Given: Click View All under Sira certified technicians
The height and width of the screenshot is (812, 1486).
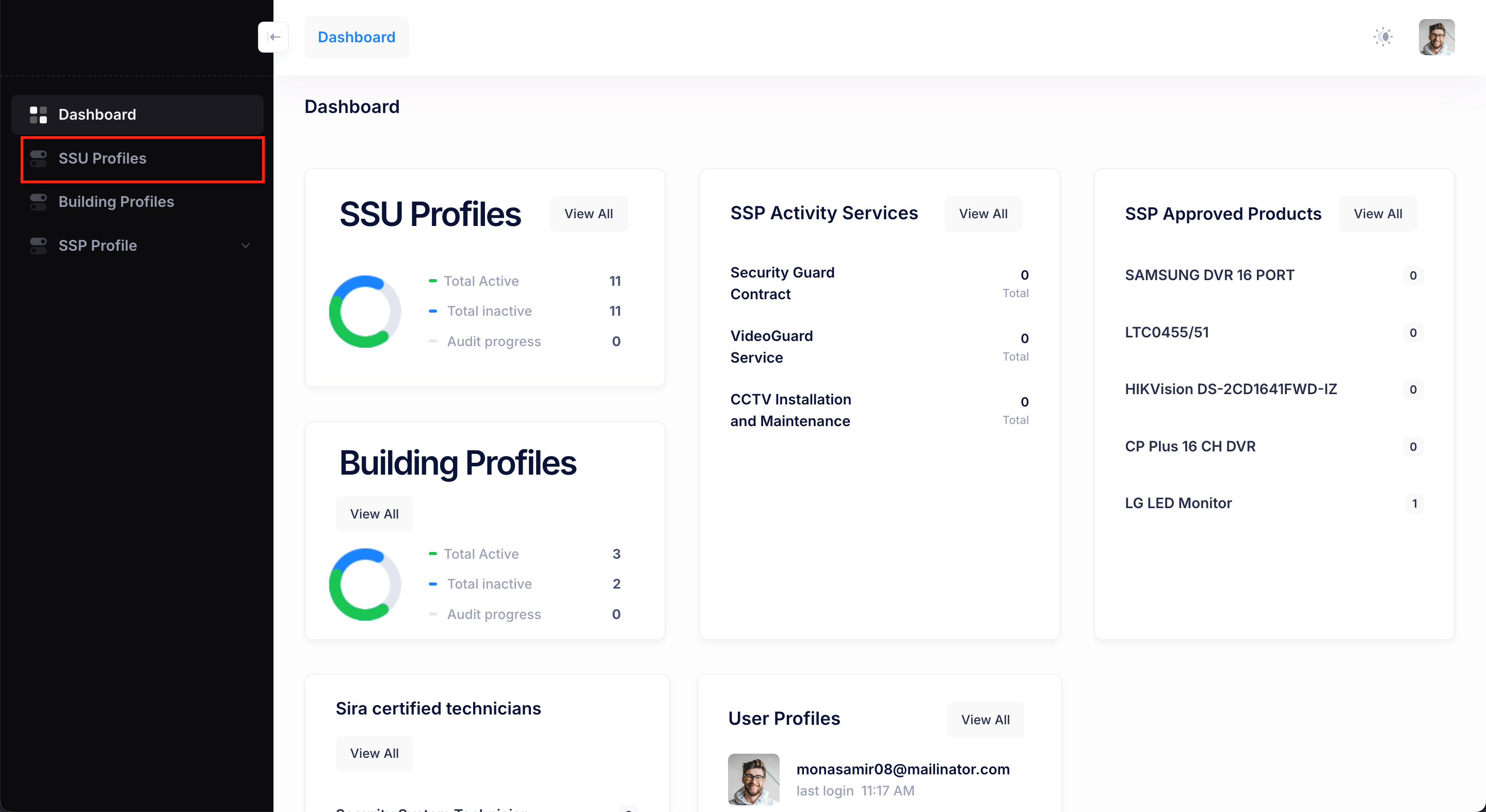Looking at the screenshot, I should tap(374, 753).
